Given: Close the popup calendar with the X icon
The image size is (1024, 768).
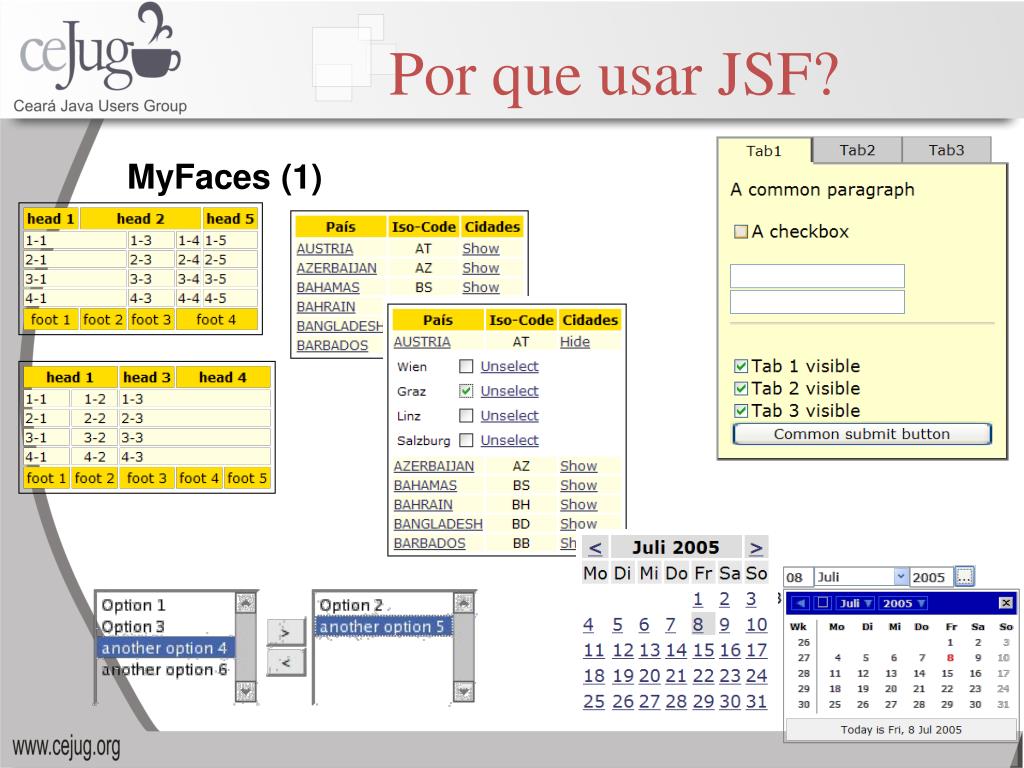Looking at the screenshot, I should (1006, 603).
